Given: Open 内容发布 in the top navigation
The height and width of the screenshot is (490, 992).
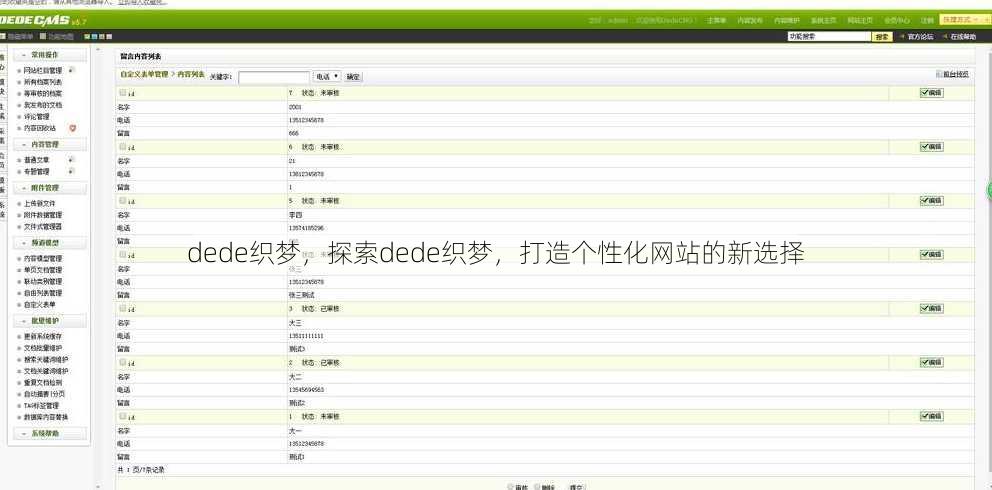Looking at the screenshot, I should click(x=750, y=20).
